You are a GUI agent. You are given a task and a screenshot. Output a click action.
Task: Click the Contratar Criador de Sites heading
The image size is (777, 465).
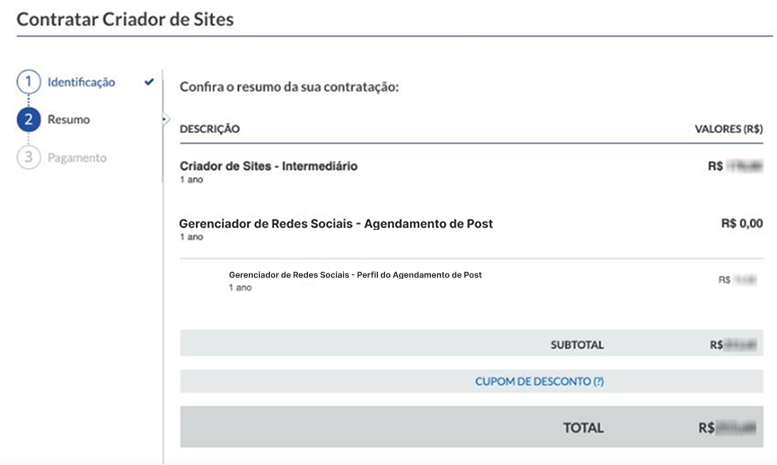[x=125, y=19]
